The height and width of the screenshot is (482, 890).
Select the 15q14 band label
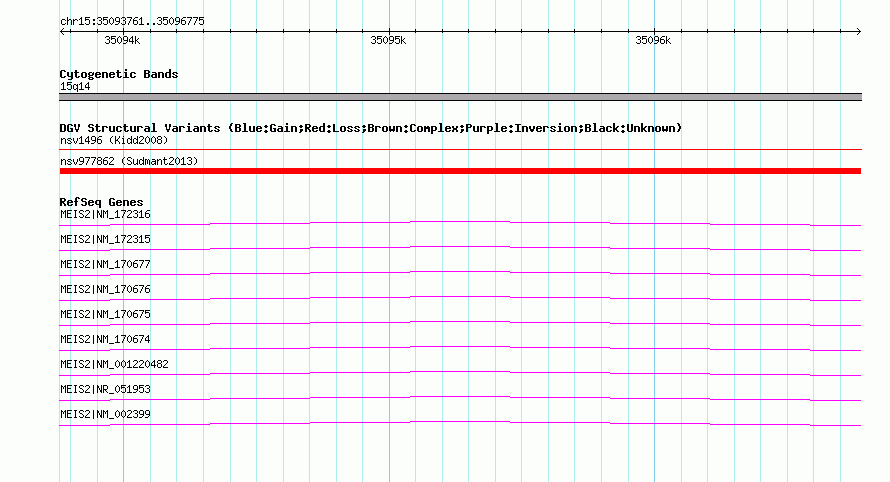pyautogui.click(x=75, y=86)
